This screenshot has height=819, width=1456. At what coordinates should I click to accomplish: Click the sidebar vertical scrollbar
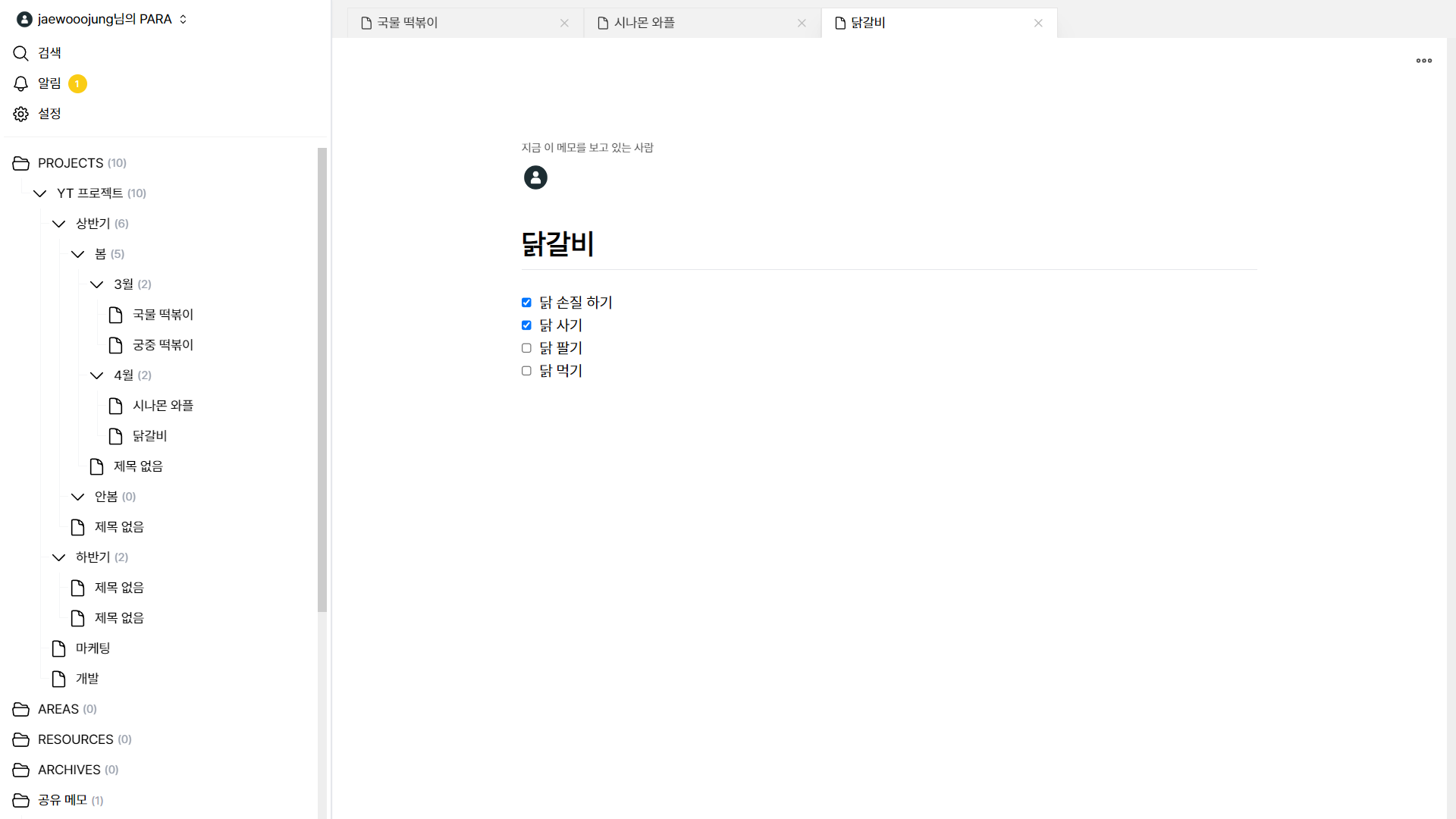coord(322,379)
